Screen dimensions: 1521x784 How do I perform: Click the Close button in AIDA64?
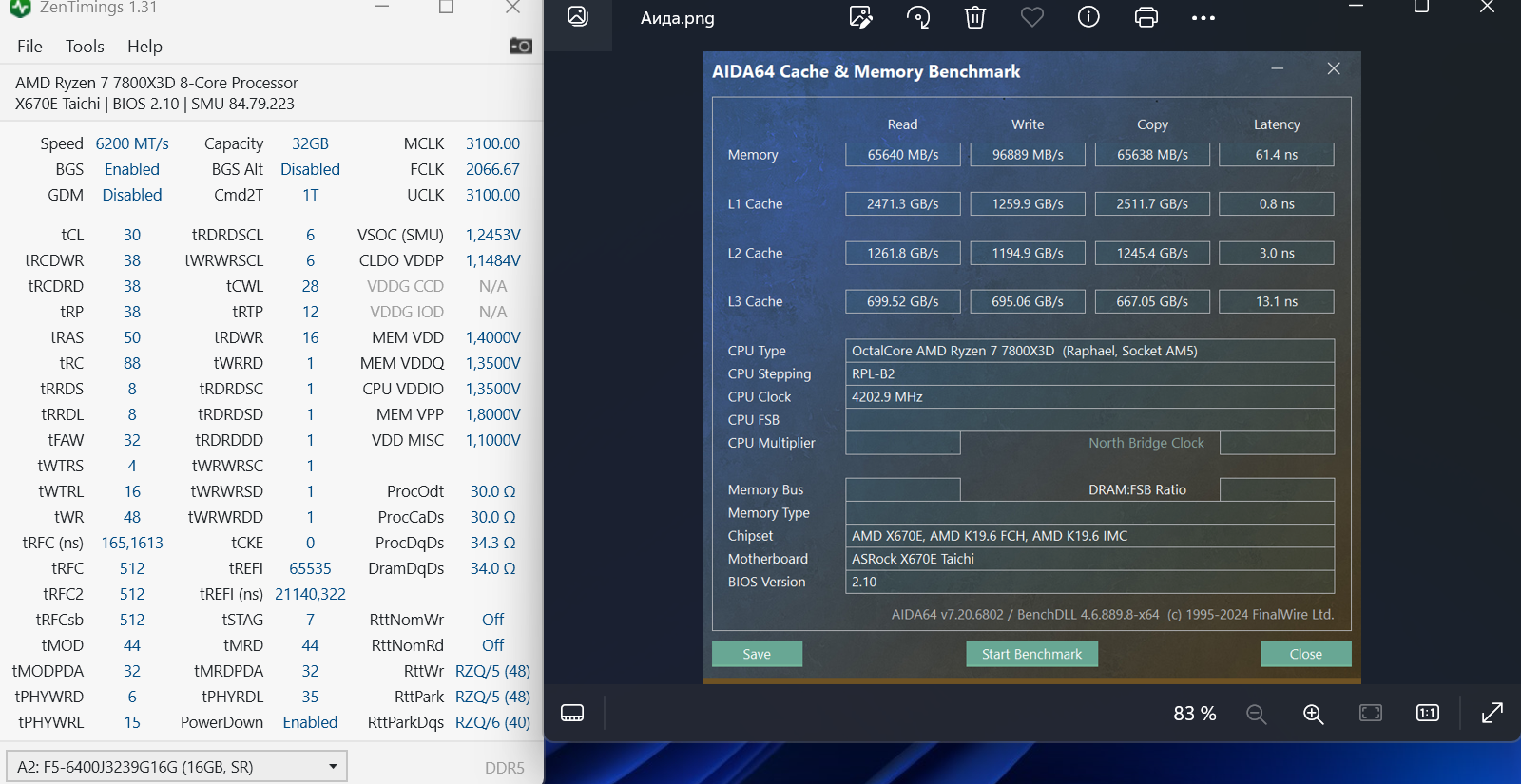click(x=1305, y=654)
